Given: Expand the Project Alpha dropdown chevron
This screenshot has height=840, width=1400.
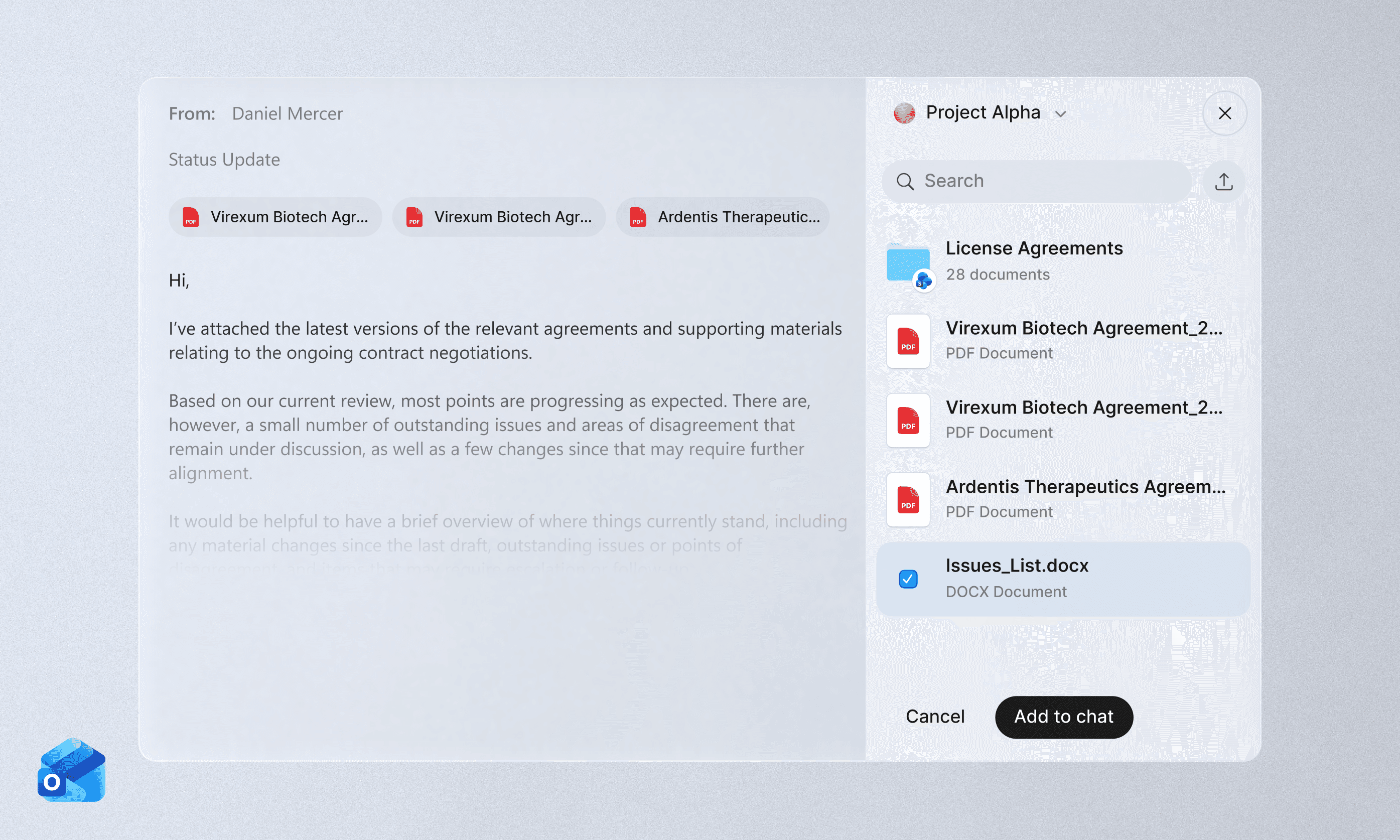Looking at the screenshot, I should [x=1060, y=114].
